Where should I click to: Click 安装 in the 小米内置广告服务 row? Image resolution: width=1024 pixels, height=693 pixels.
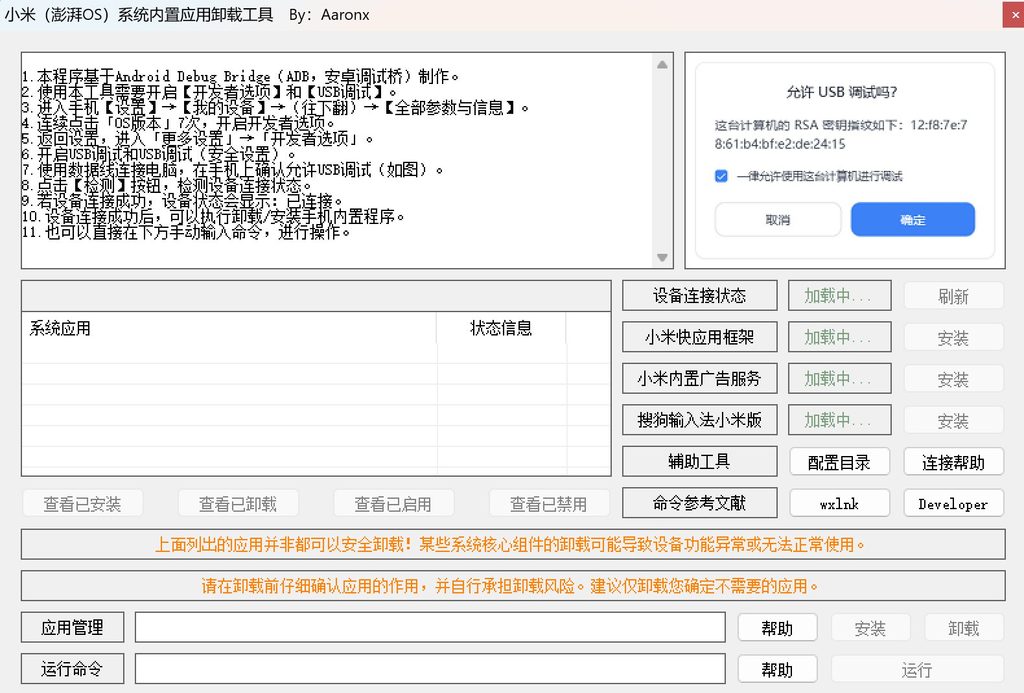pyautogui.click(x=953, y=379)
